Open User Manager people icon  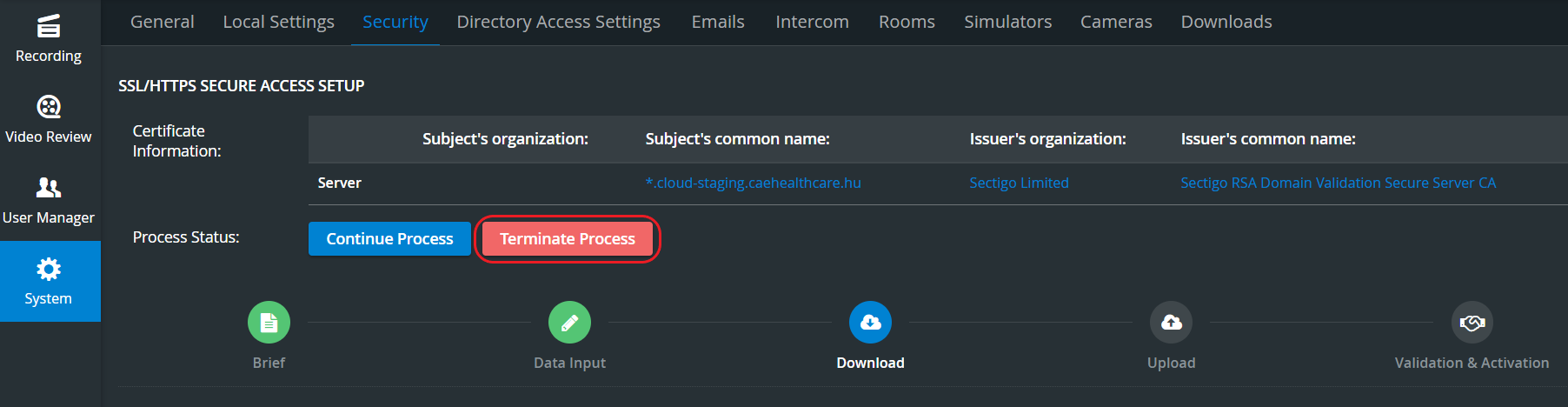coord(49,188)
